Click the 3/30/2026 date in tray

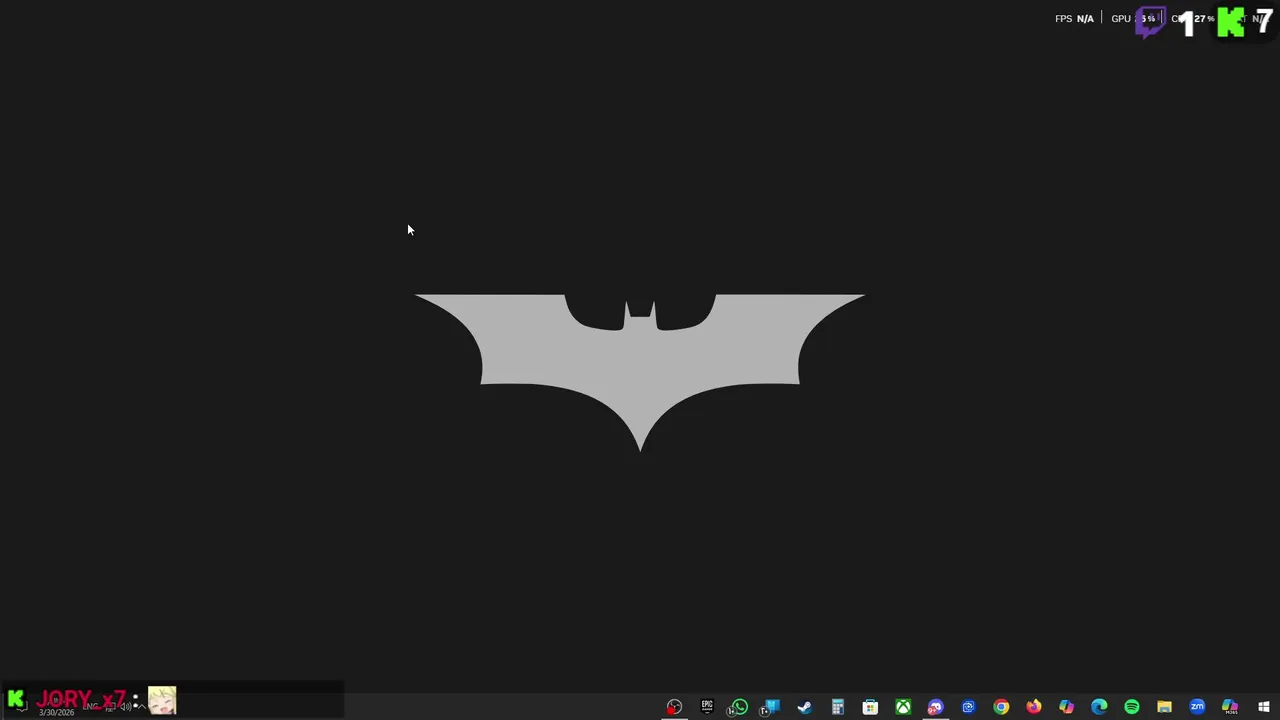point(57,712)
